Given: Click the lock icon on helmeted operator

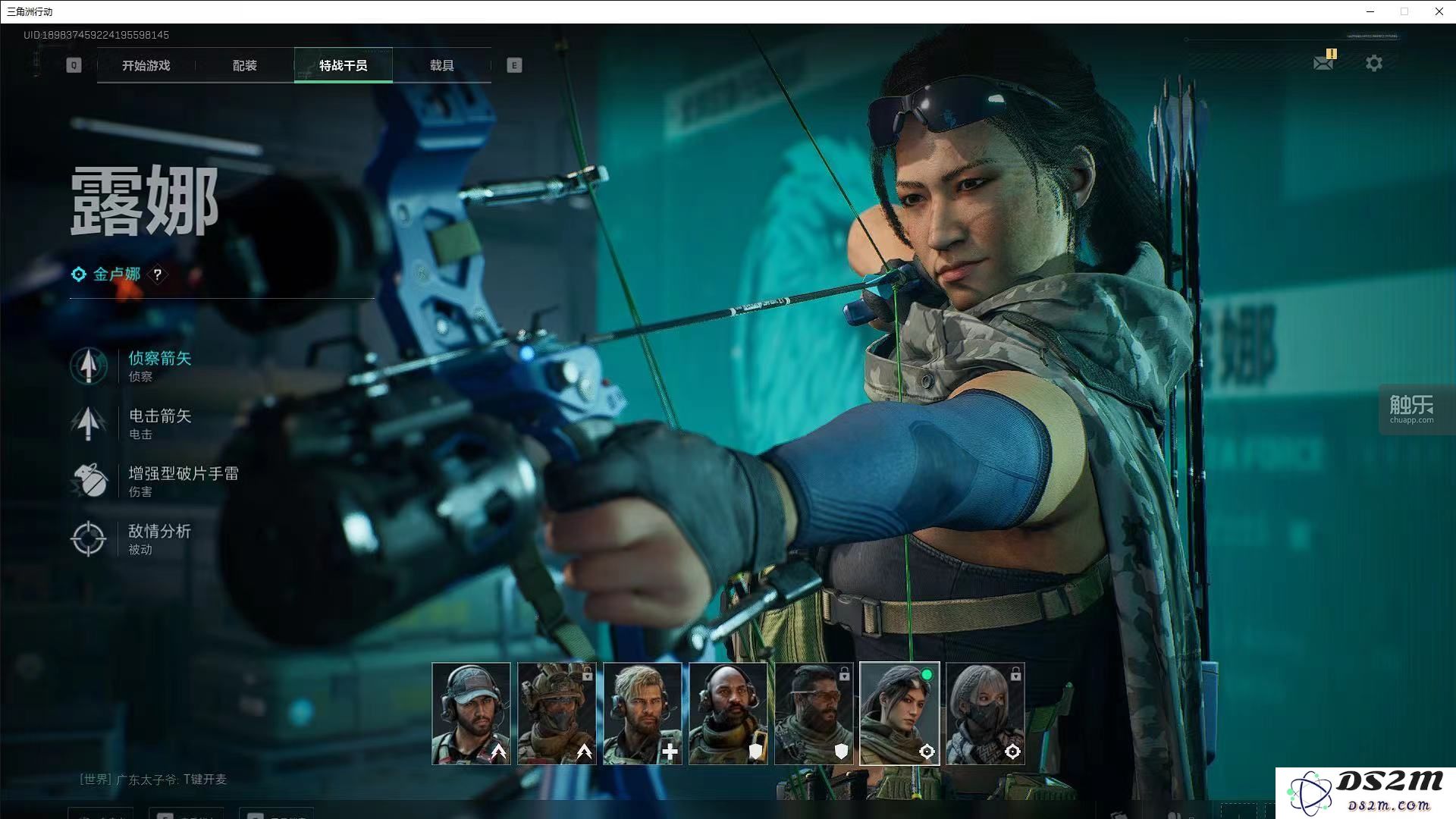Looking at the screenshot, I should click(587, 674).
